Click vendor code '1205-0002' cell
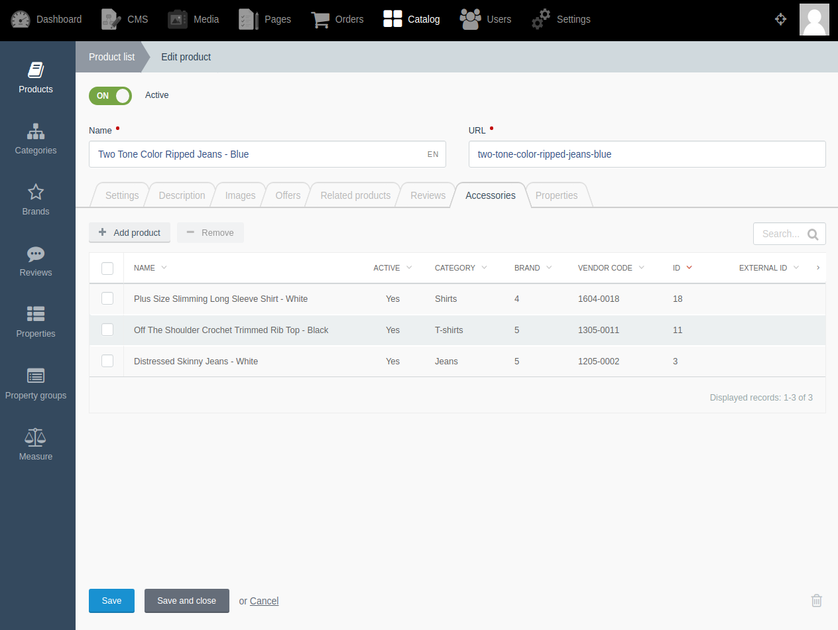 tap(599, 361)
